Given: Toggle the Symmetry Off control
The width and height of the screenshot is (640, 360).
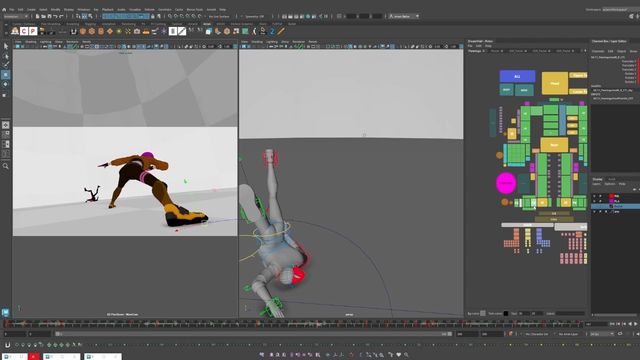Looking at the screenshot, I should point(254,16).
